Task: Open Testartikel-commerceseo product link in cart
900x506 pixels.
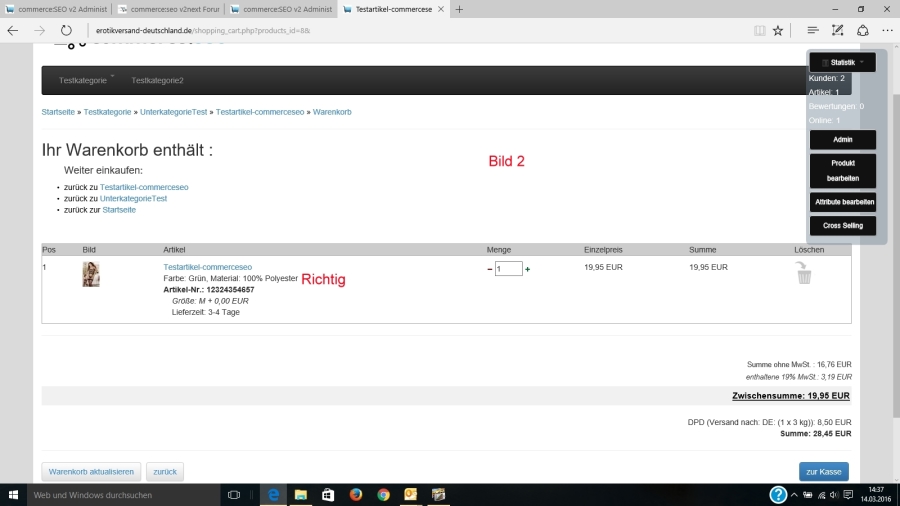Action: click(207, 267)
